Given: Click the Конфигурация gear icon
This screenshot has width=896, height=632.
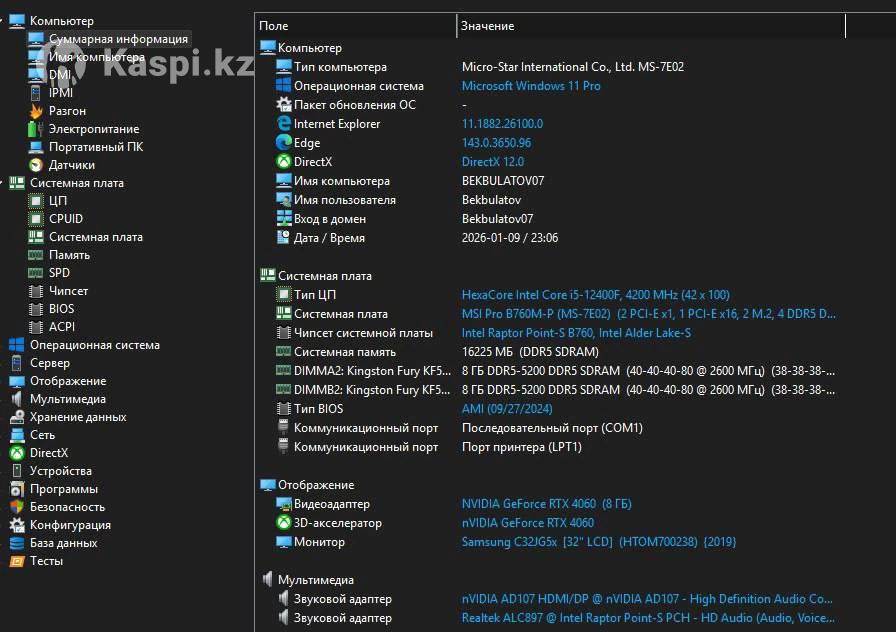Looking at the screenshot, I should 17,525.
